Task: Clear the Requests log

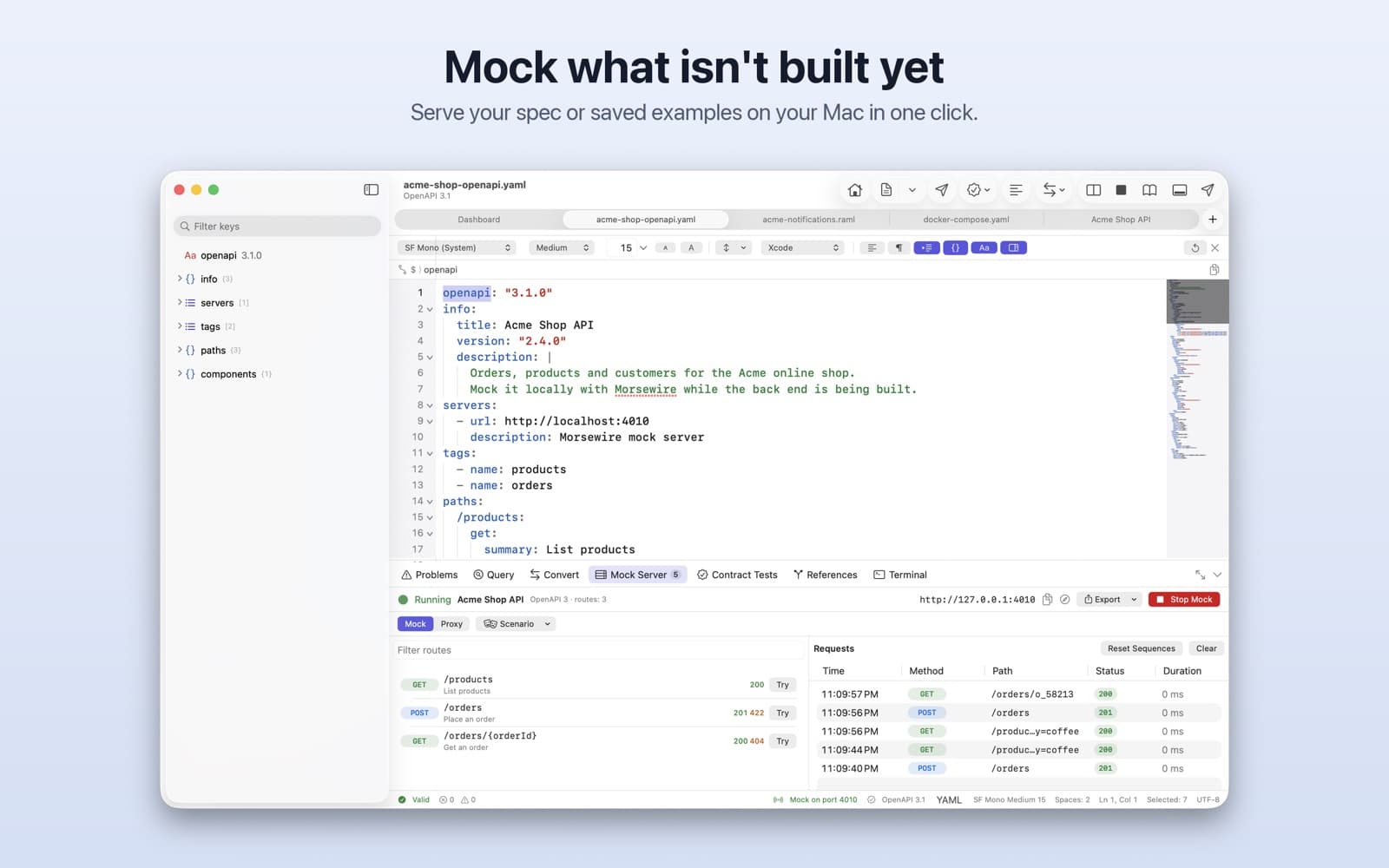Action: pos(1207,648)
